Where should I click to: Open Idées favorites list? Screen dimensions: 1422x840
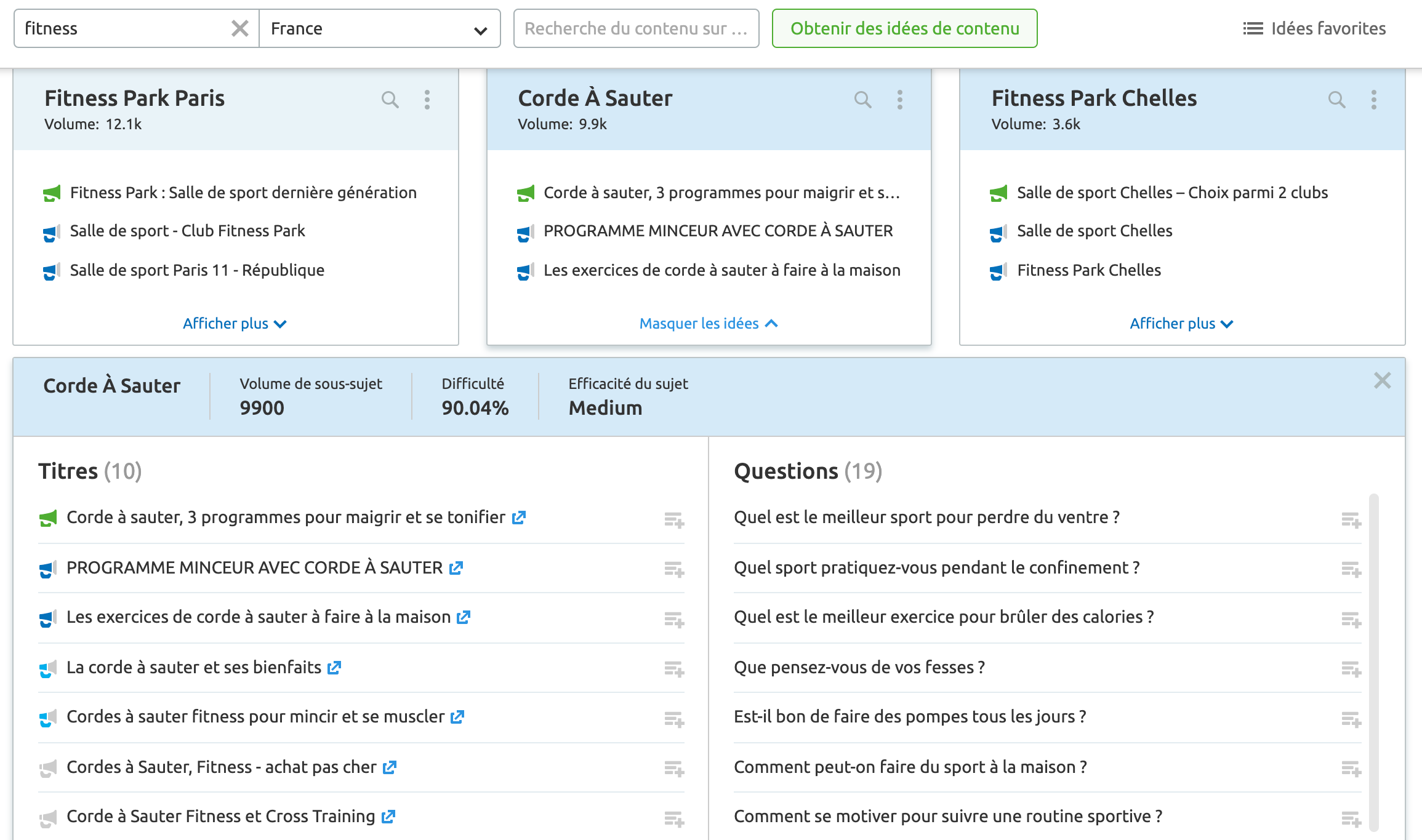click(1314, 28)
